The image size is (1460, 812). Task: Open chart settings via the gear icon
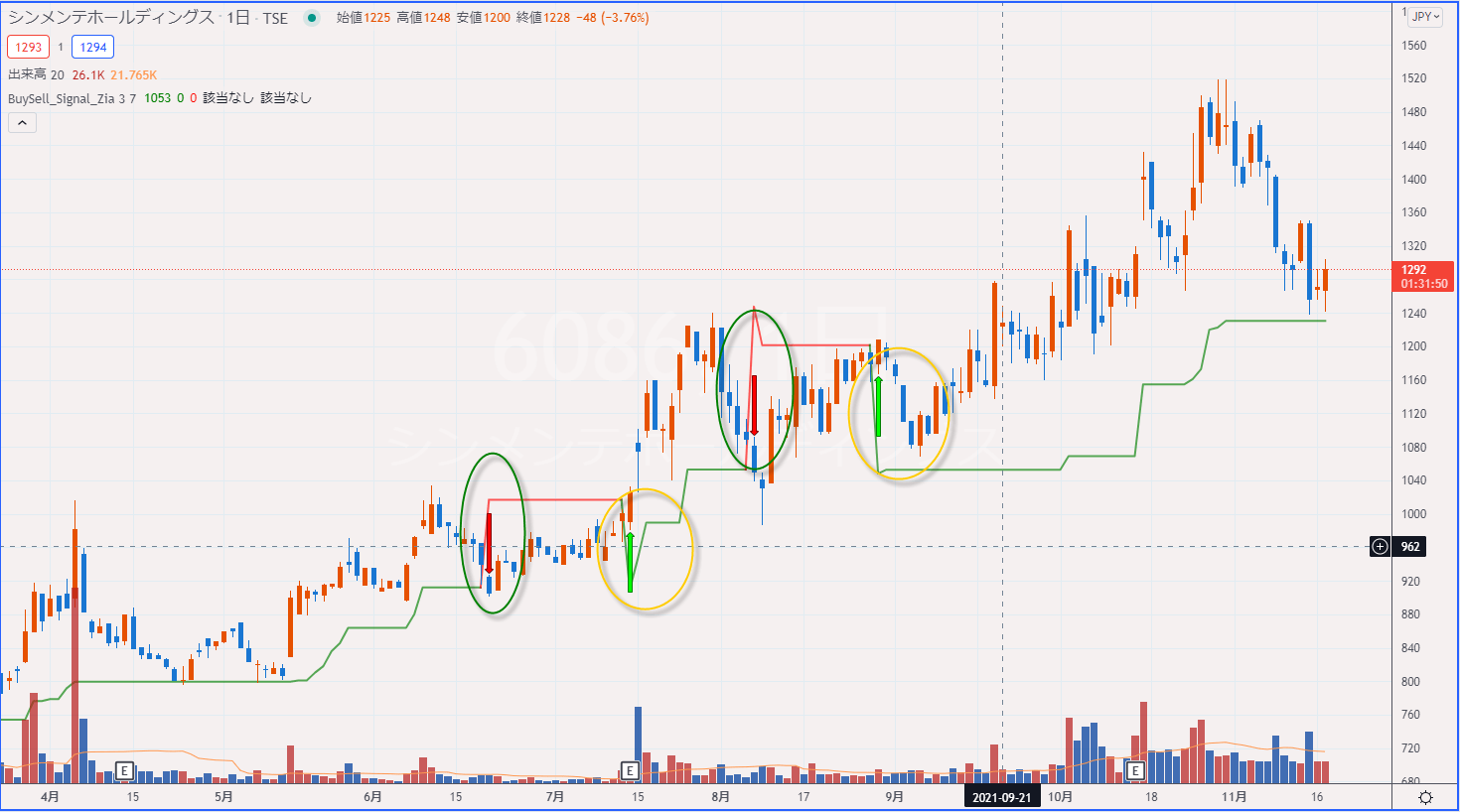tap(1427, 796)
